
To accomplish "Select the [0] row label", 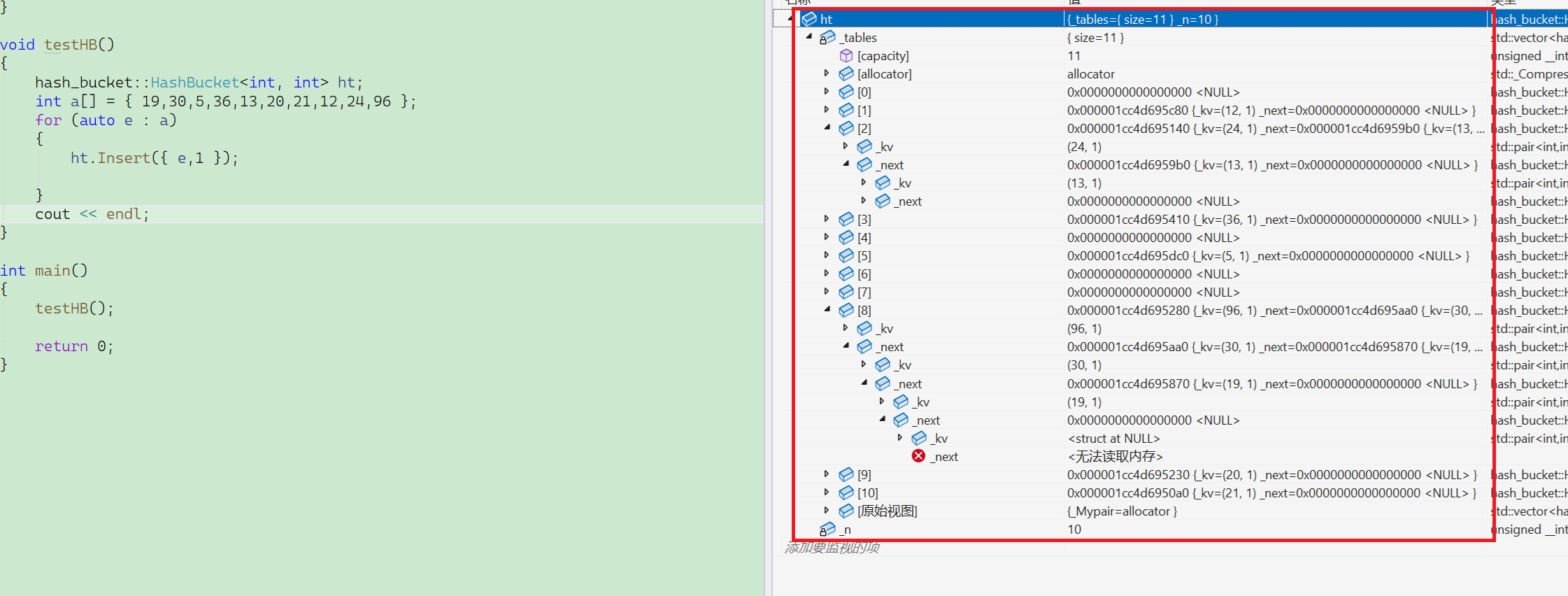I will coord(864,92).
